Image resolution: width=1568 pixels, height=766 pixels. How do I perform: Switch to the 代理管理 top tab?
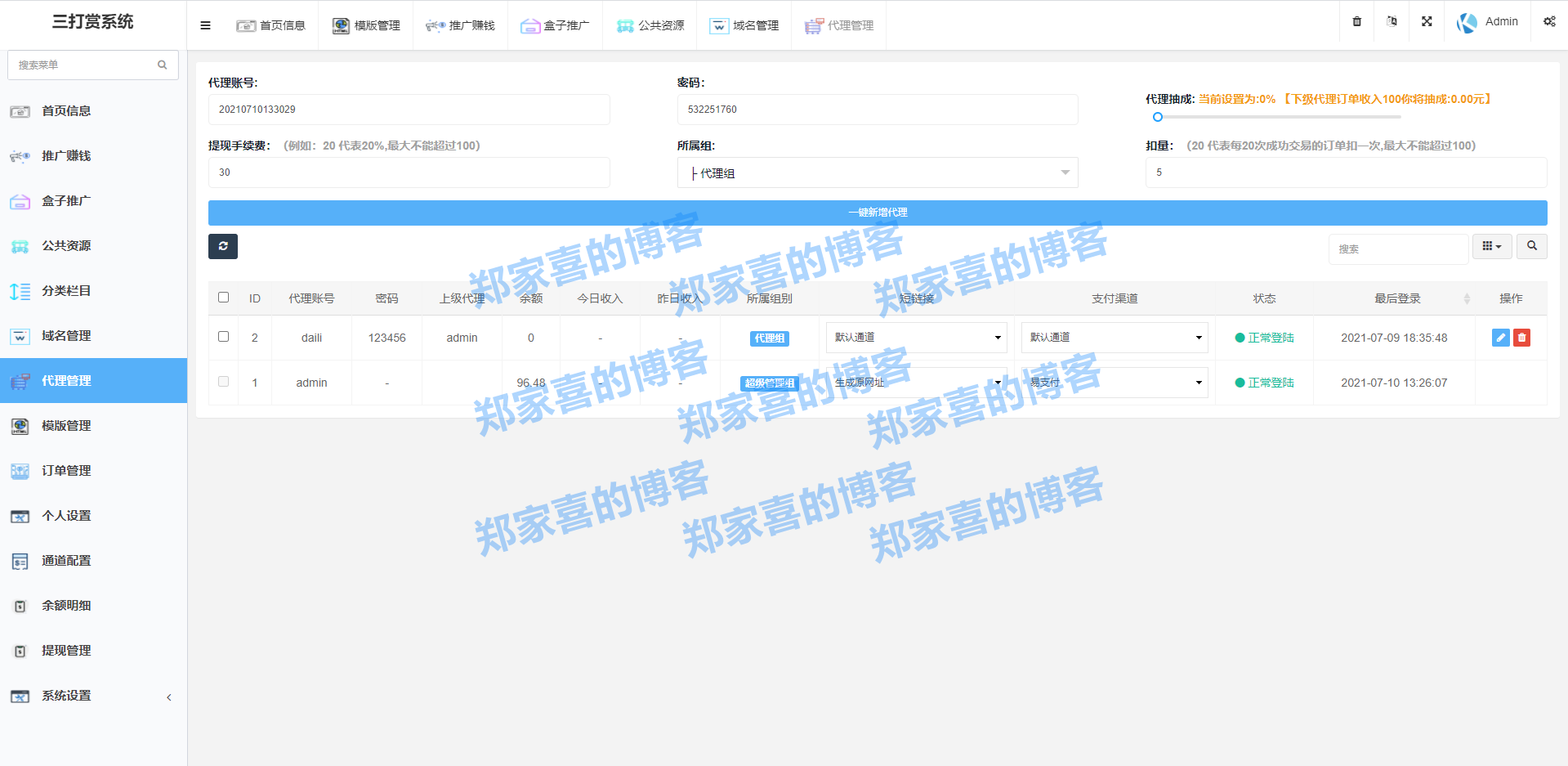[x=839, y=25]
